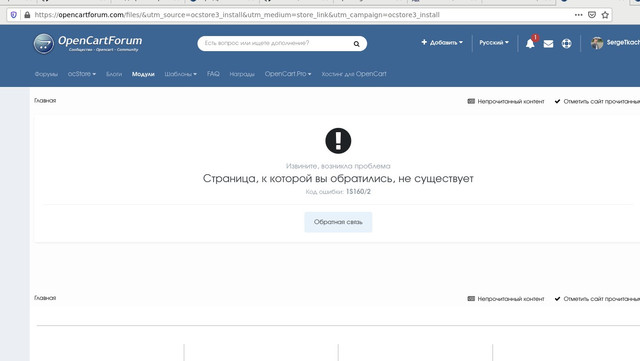Click the tracking protection shield icon
This screenshot has height=361, width=640.
(x=13, y=15)
